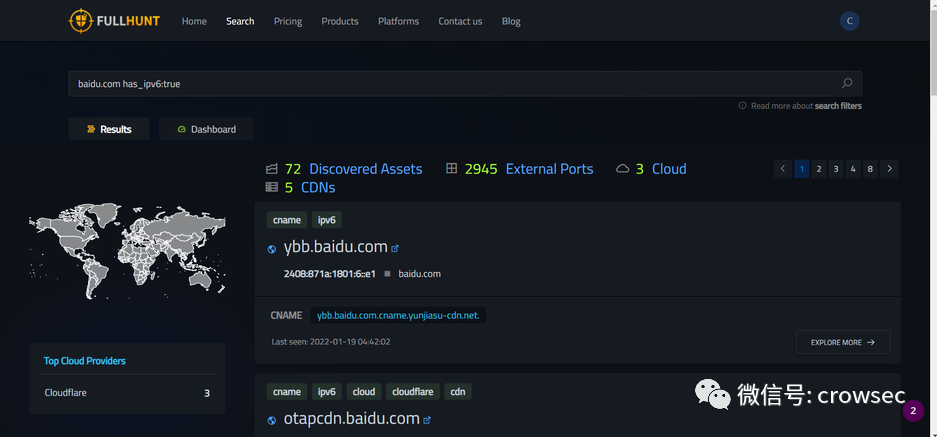Click the cloudflare tag on otapcdn card
The image size is (937, 437).
point(412,392)
